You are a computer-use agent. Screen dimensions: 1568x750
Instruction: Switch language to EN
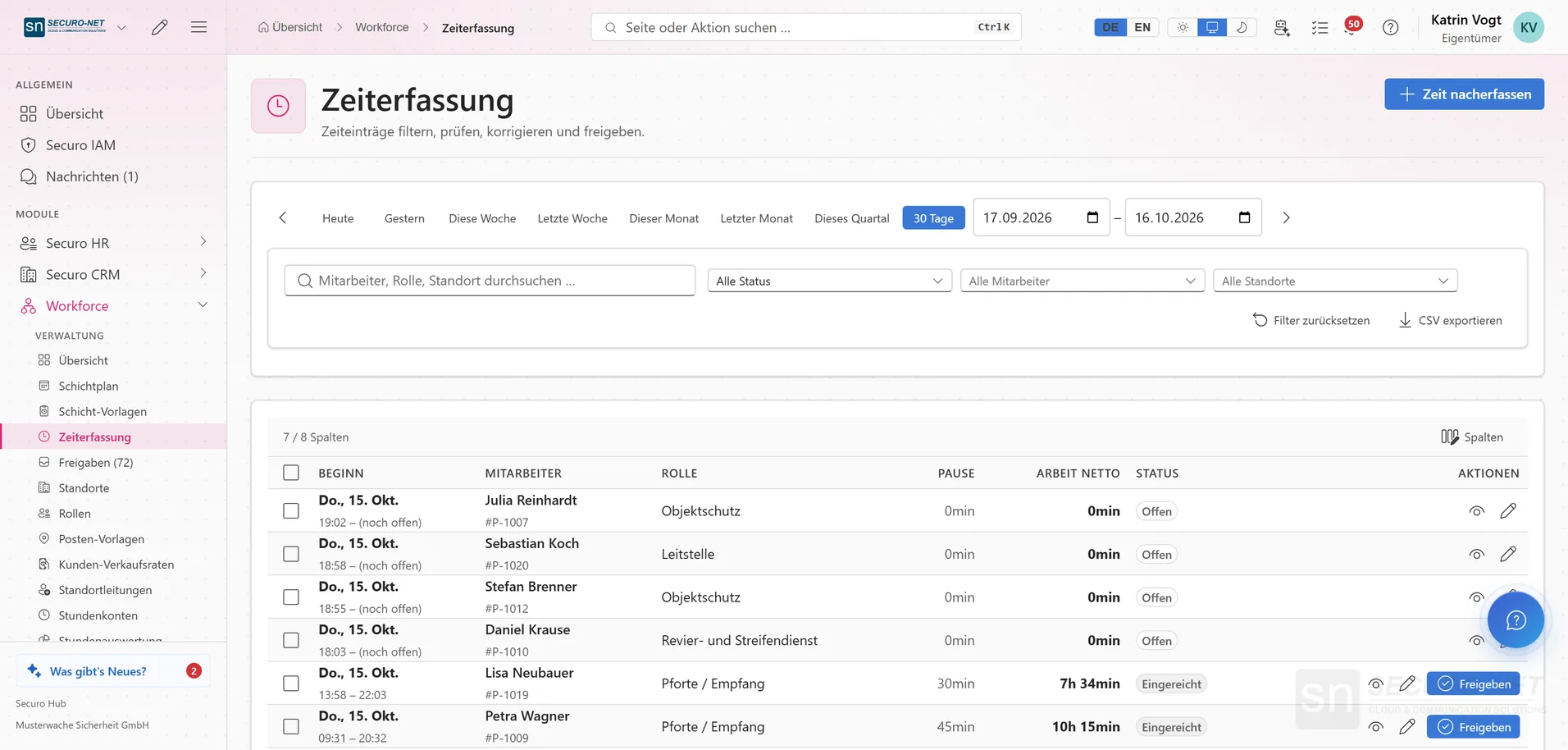click(1142, 27)
